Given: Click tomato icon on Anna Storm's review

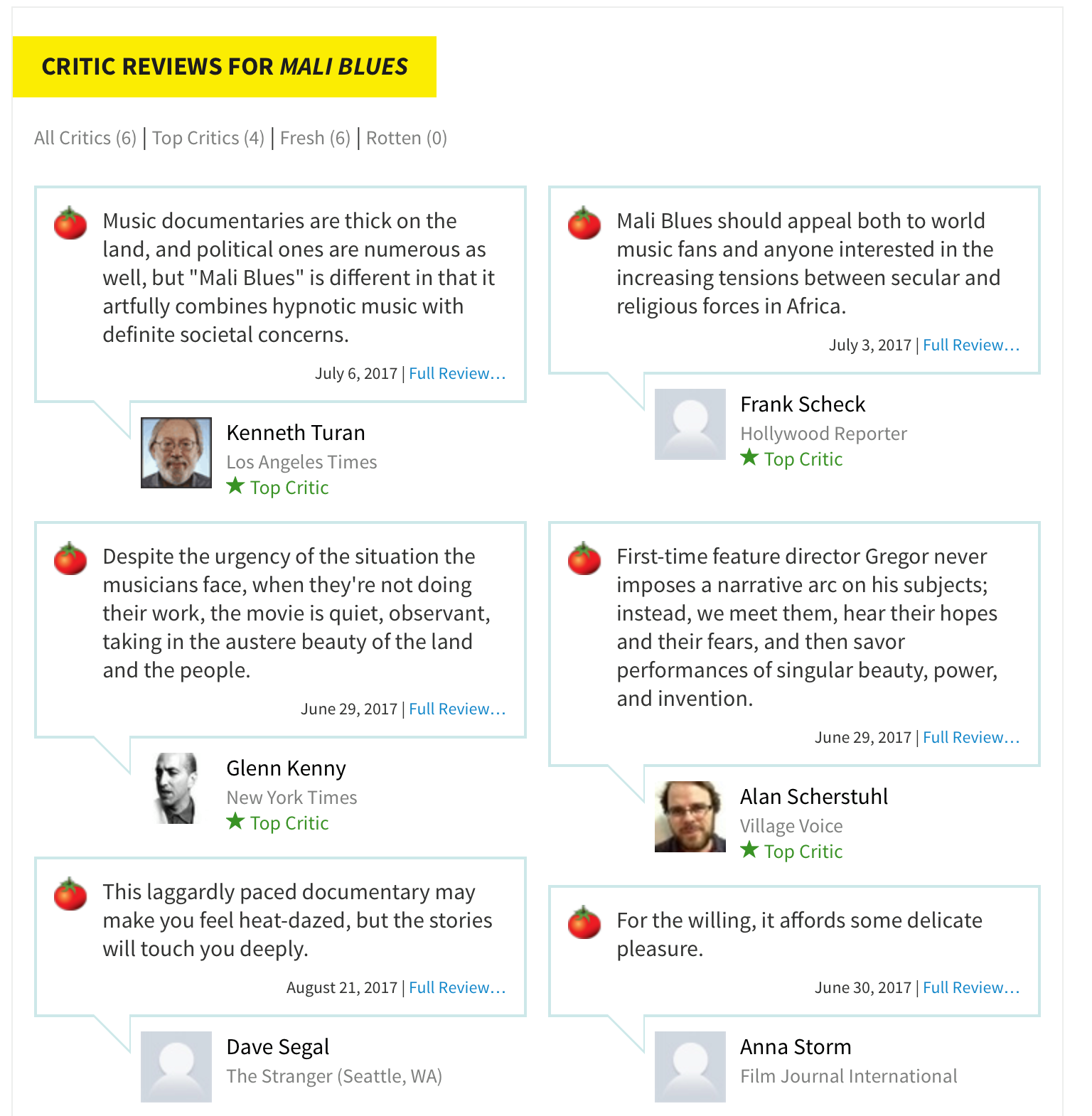Looking at the screenshot, I should click(584, 923).
